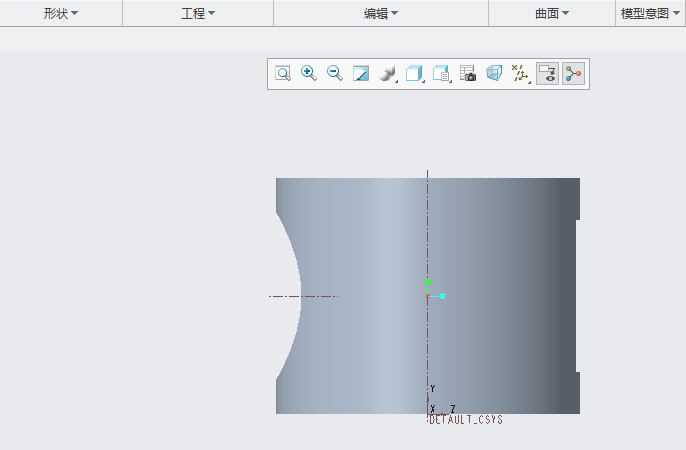Open the saved orientations box icon
686x450 pixels.
pyautogui.click(x=415, y=74)
